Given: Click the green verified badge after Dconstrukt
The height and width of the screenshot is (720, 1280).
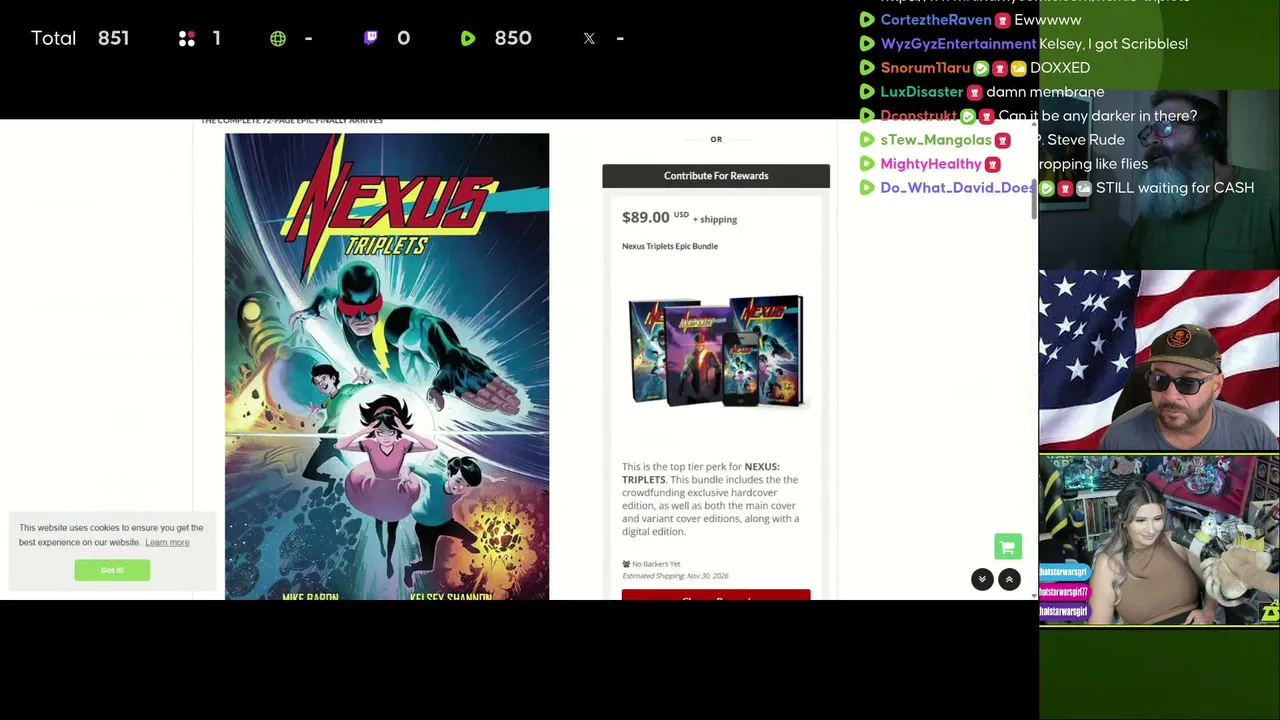Looking at the screenshot, I should (967, 116).
